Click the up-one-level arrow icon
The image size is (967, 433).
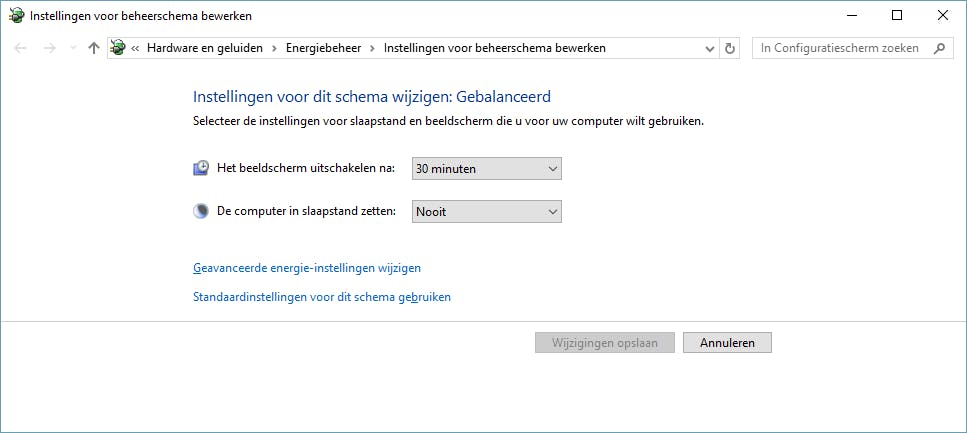tap(94, 48)
